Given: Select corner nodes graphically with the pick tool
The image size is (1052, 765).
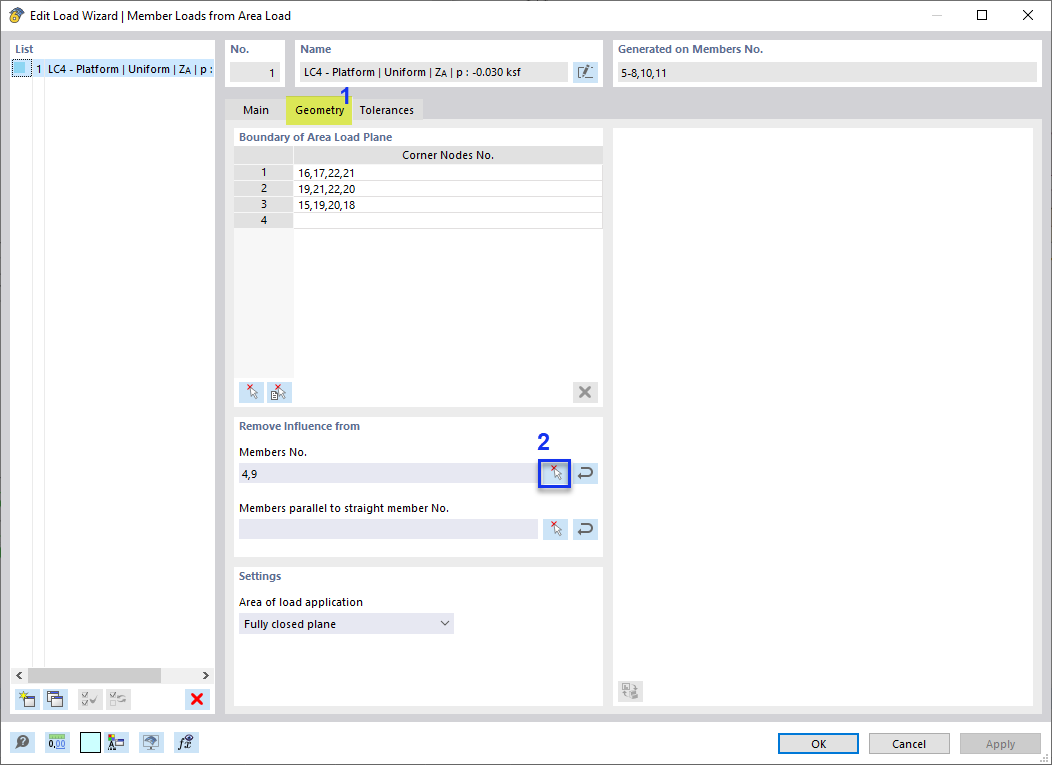Looking at the screenshot, I should tap(251, 392).
